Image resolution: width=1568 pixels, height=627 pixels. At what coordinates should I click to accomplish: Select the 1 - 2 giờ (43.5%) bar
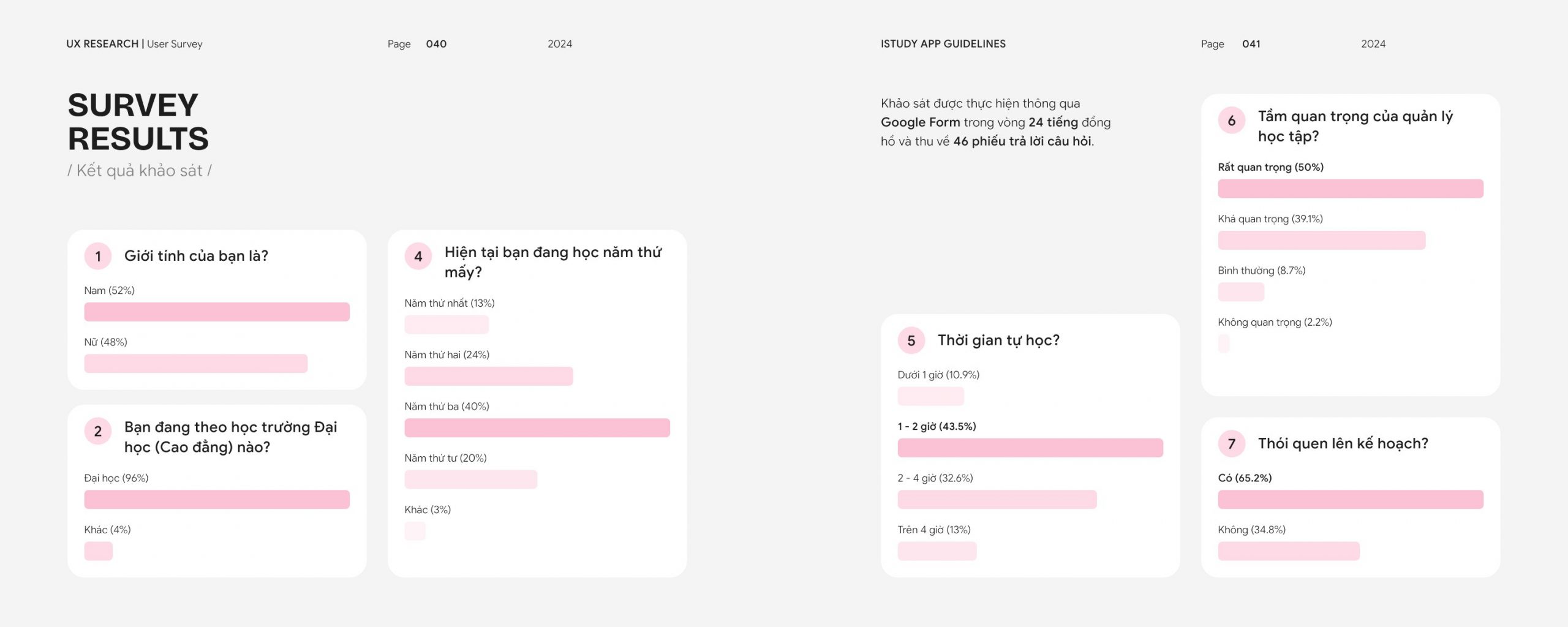[x=1030, y=448]
